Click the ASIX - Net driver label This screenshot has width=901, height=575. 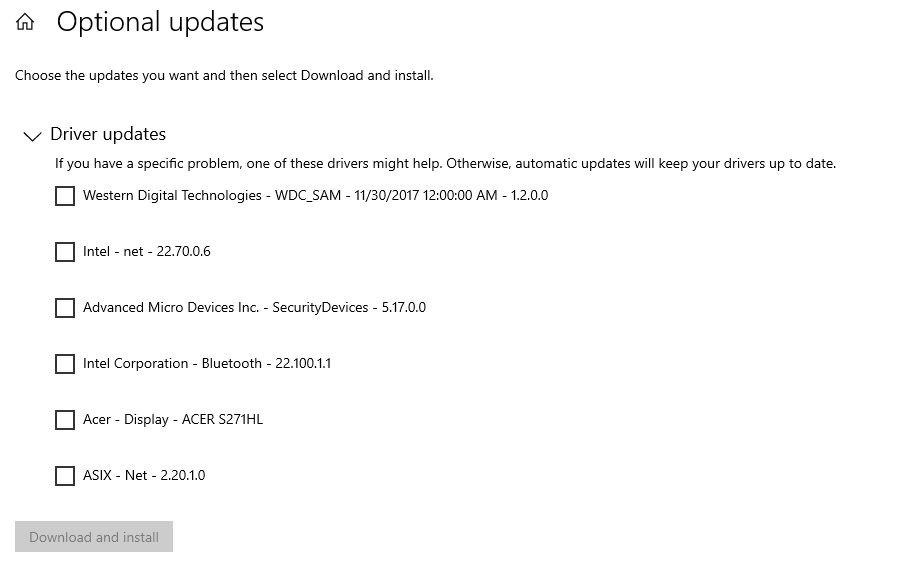pyautogui.click(x=144, y=476)
